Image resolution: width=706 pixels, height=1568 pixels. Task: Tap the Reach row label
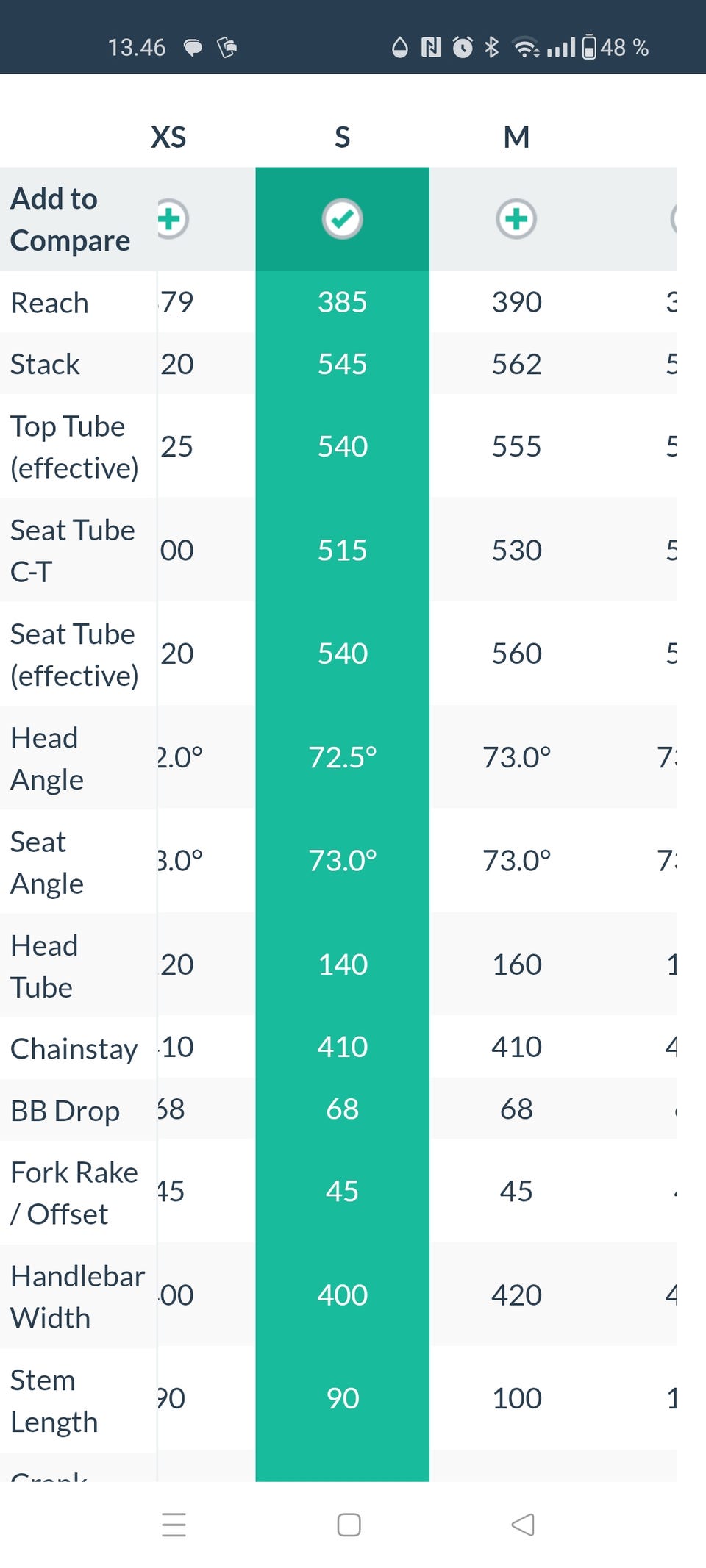pos(50,303)
